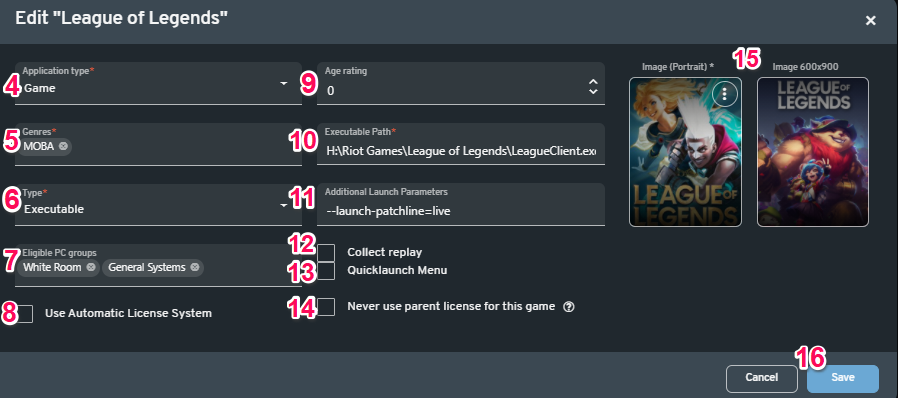Open the three-dot menu on portrait image

pyautogui.click(x=724, y=94)
